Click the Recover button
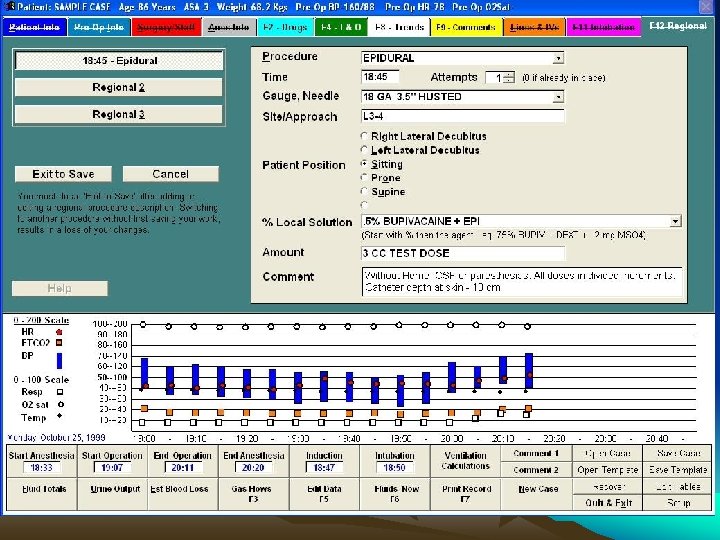The height and width of the screenshot is (540, 720). 607,486
